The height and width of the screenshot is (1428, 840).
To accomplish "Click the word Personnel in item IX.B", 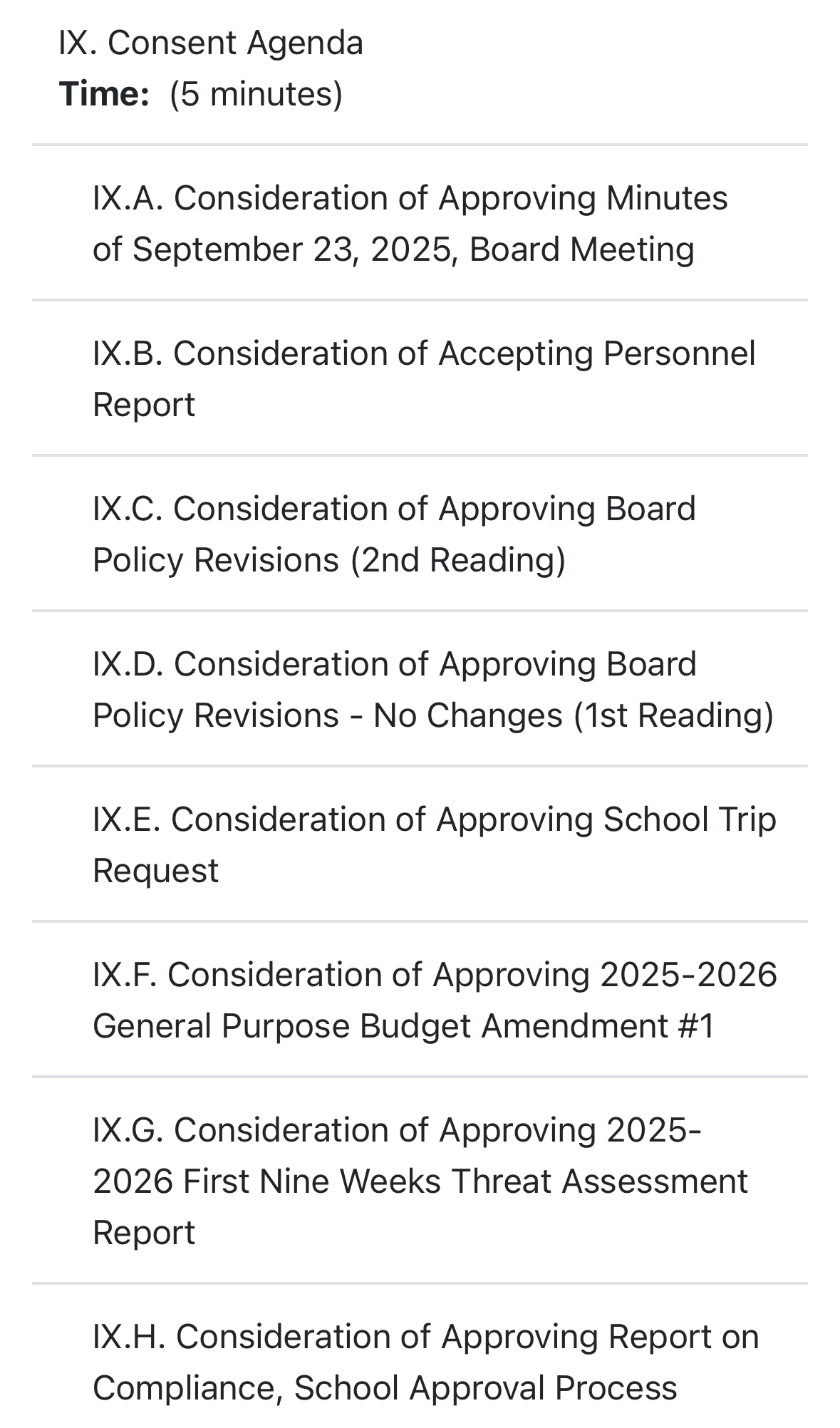I will tap(679, 353).
